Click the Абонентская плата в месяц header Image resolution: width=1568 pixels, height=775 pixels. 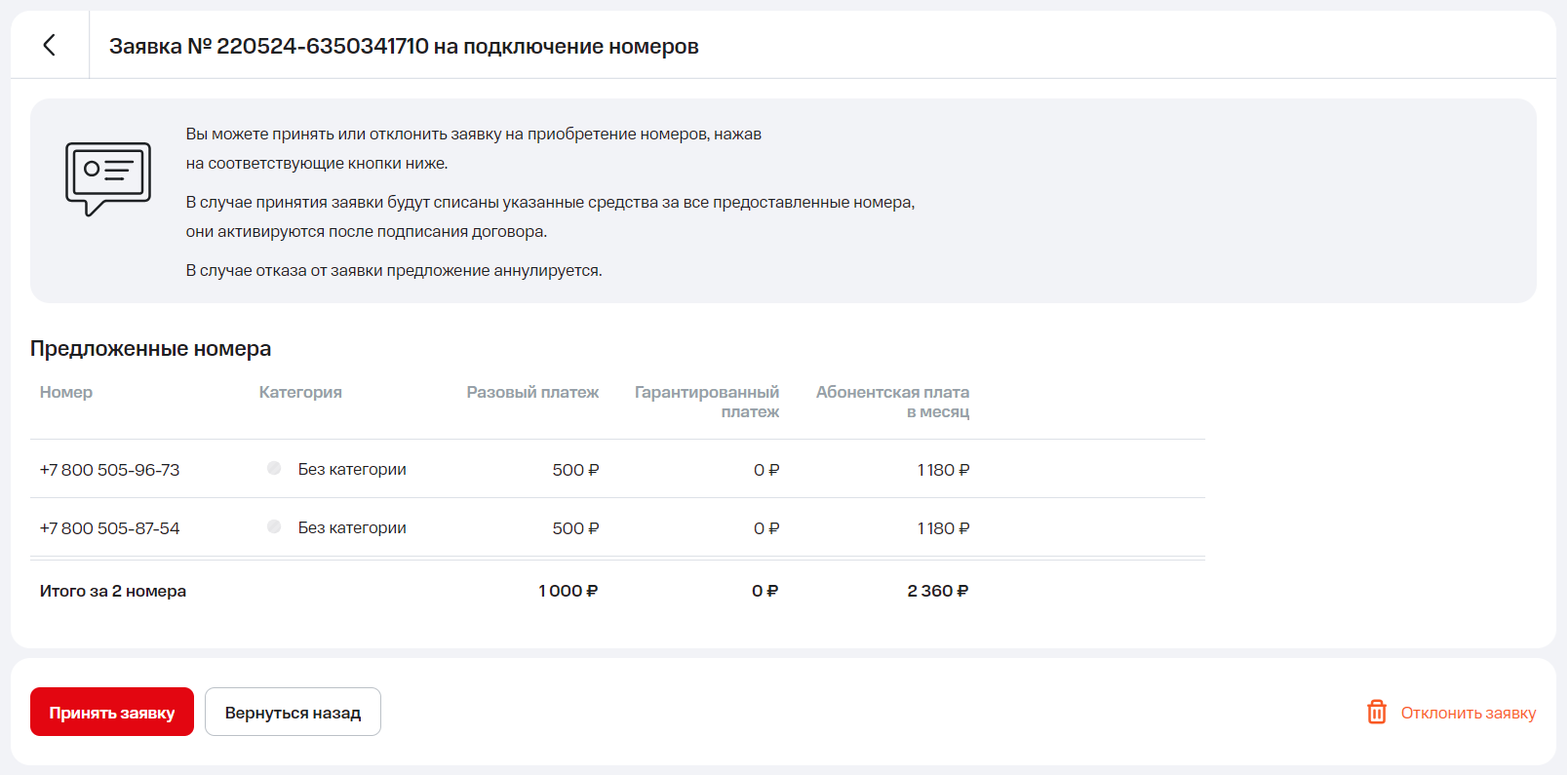(892, 402)
